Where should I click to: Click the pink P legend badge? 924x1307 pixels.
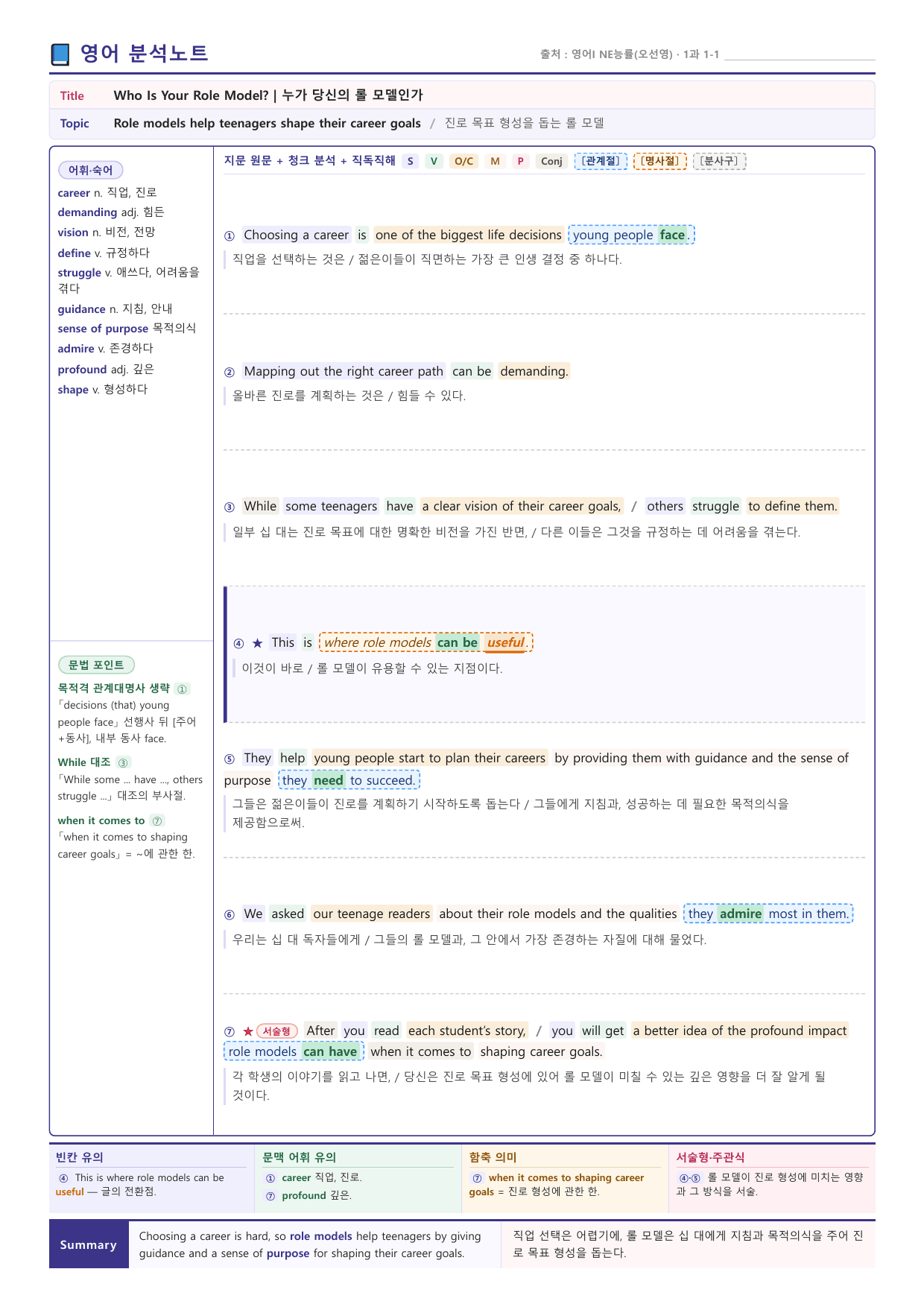520,161
